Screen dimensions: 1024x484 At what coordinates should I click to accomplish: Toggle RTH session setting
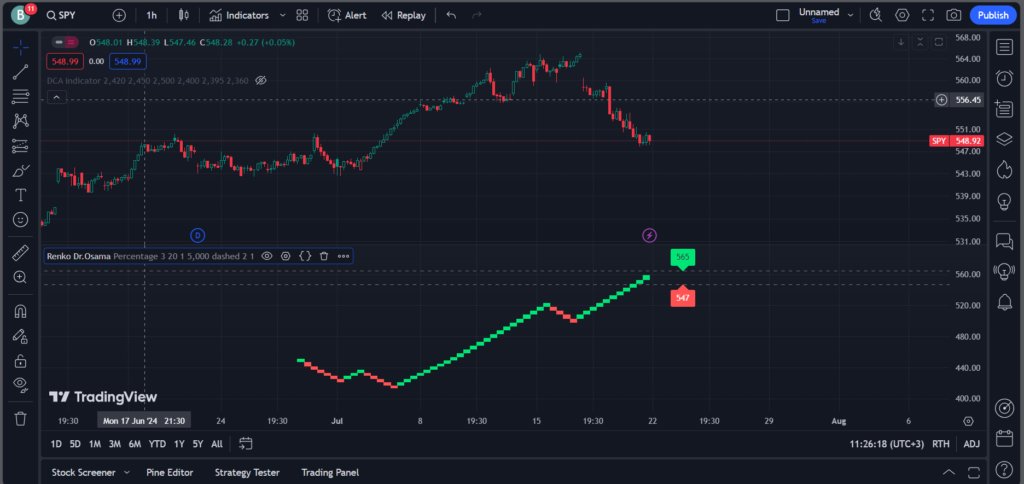coord(941,444)
